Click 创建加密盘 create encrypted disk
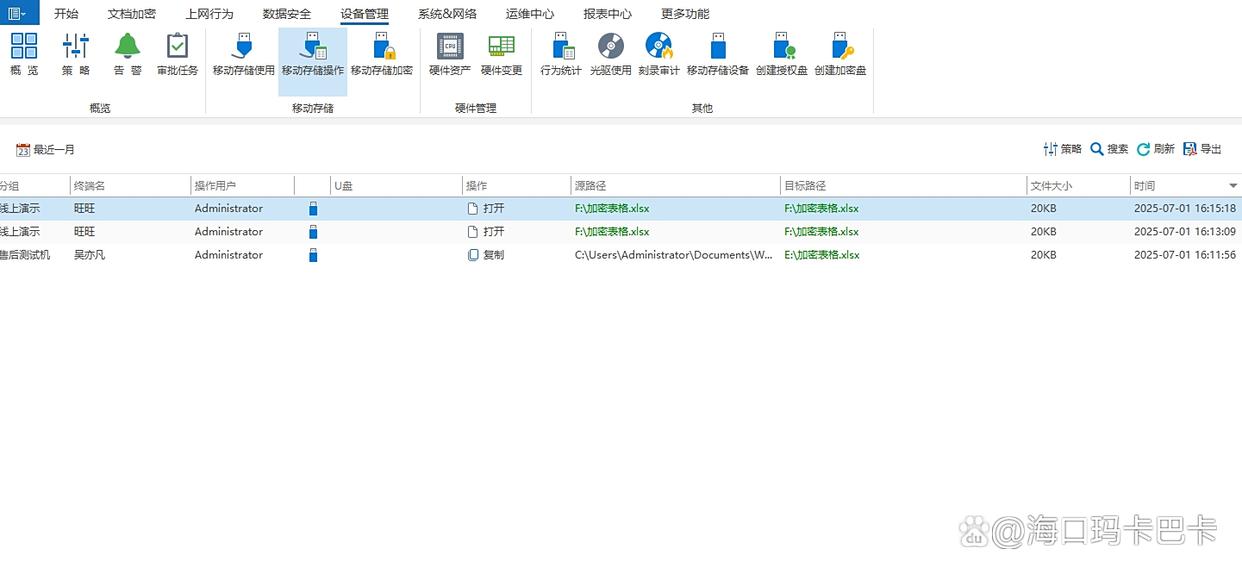This screenshot has height=574, width=1242. click(840, 54)
